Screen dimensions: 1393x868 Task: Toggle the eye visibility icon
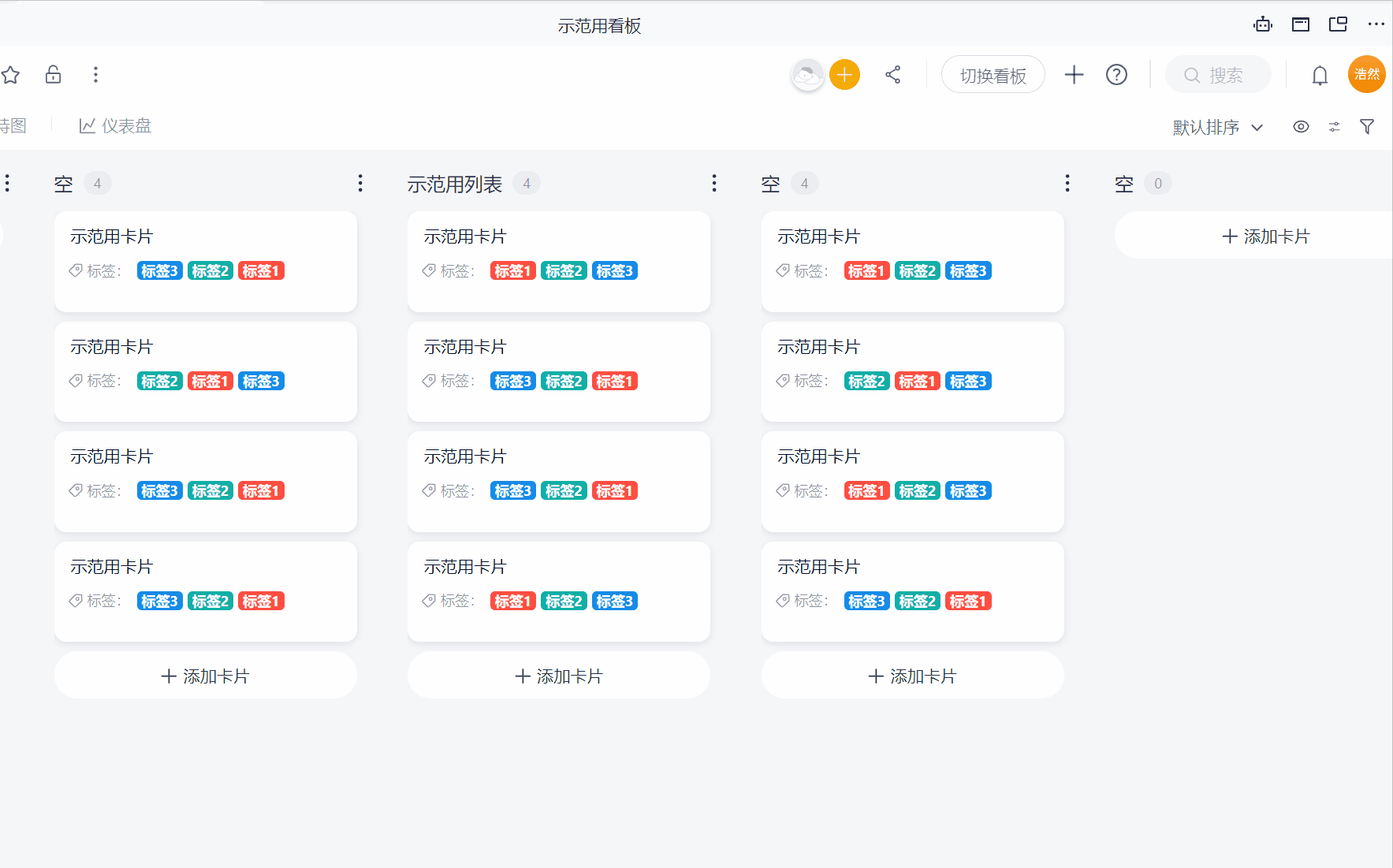(1301, 127)
